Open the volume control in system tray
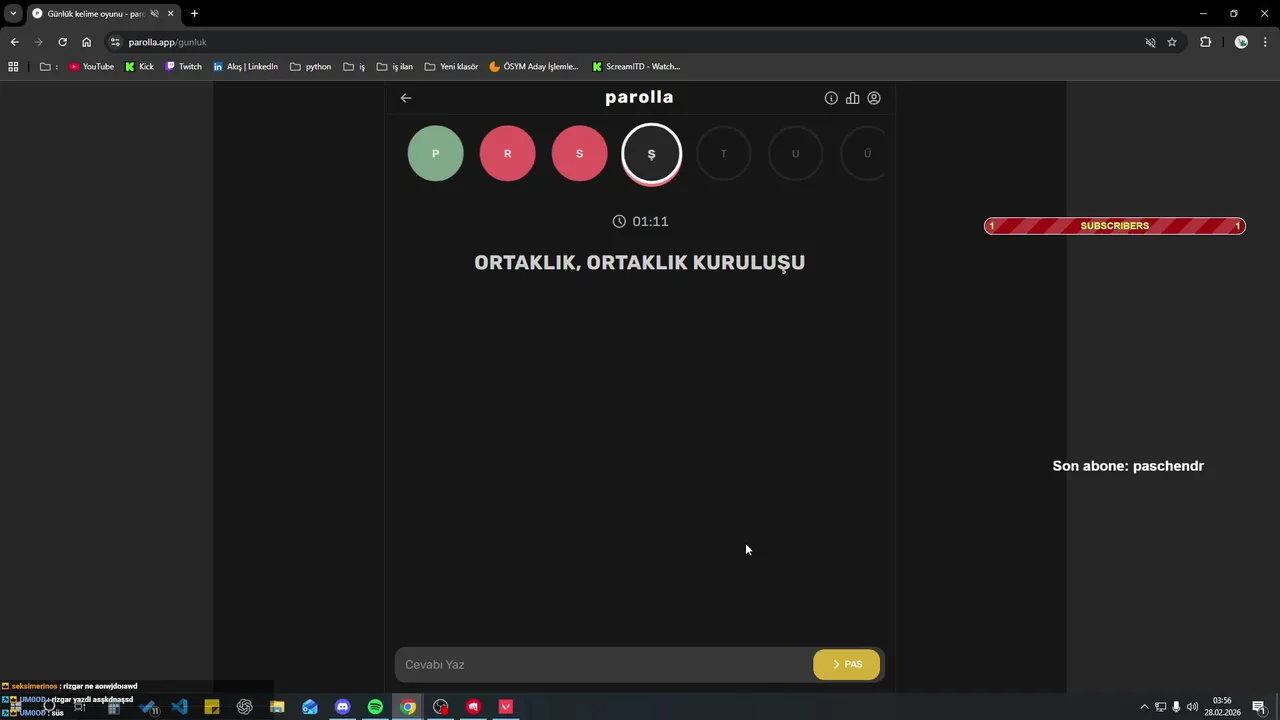 point(1192,707)
